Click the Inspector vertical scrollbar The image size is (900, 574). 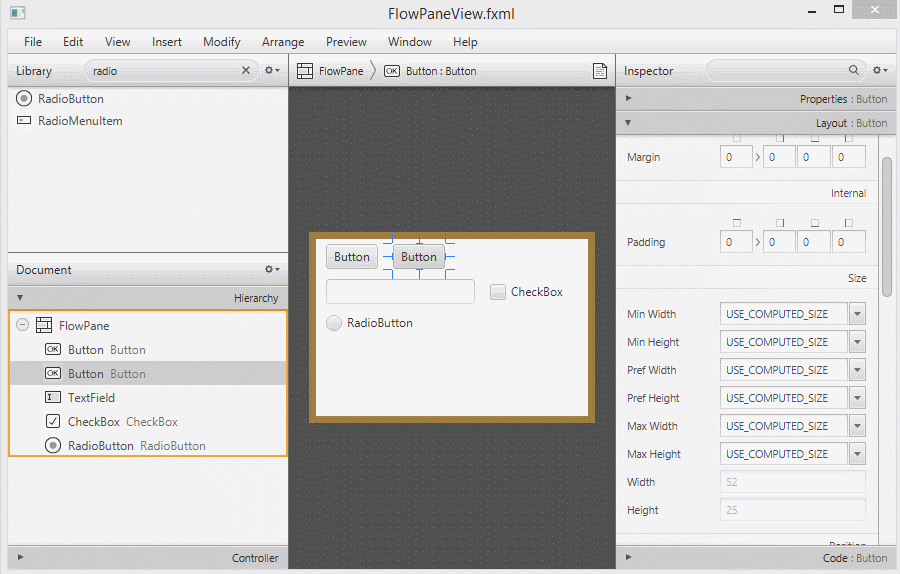pos(886,226)
